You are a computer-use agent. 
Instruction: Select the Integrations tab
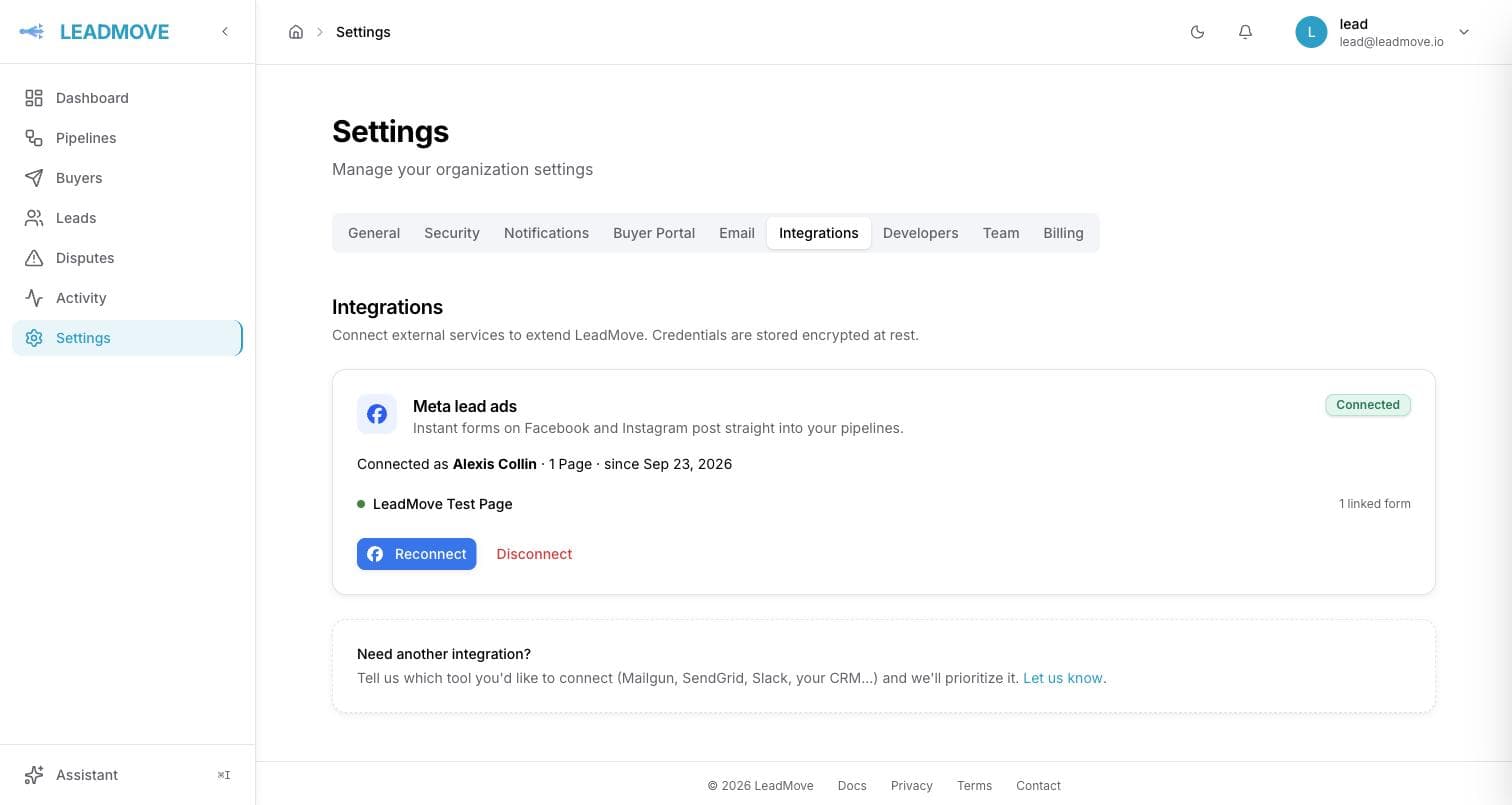(819, 233)
